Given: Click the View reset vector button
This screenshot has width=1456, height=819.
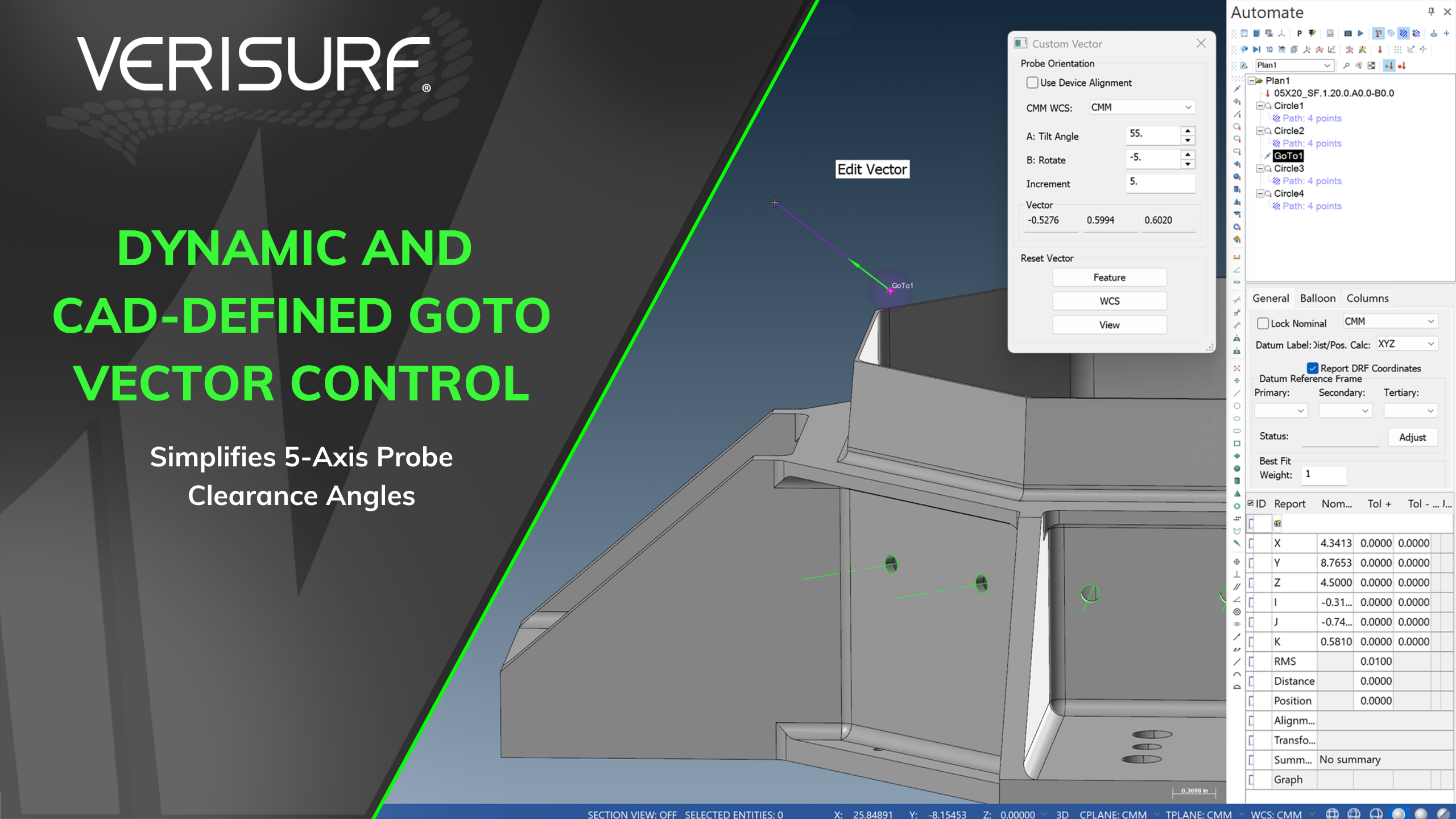Looking at the screenshot, I should (1109, 325).
